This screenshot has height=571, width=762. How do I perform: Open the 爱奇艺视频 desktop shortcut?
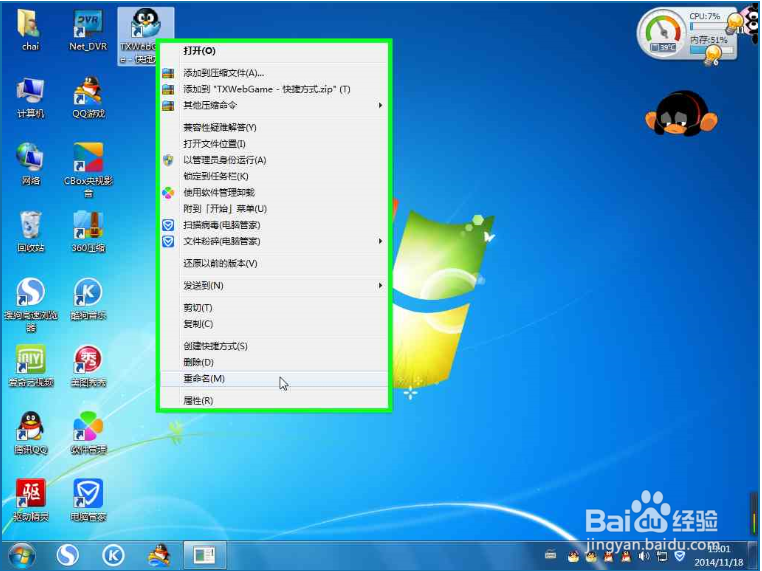(31, 365)
